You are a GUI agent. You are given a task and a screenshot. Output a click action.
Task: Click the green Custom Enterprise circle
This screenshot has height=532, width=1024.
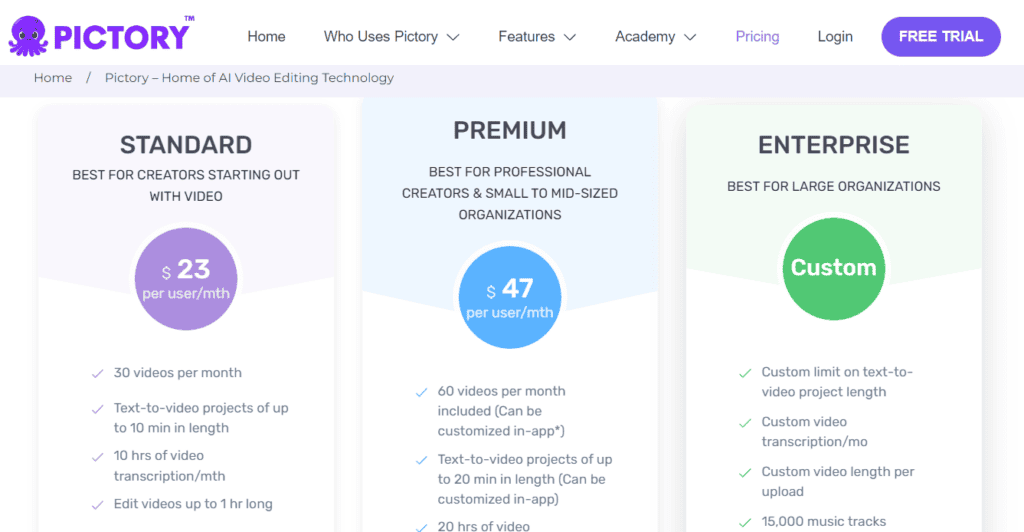coord(834,268)
